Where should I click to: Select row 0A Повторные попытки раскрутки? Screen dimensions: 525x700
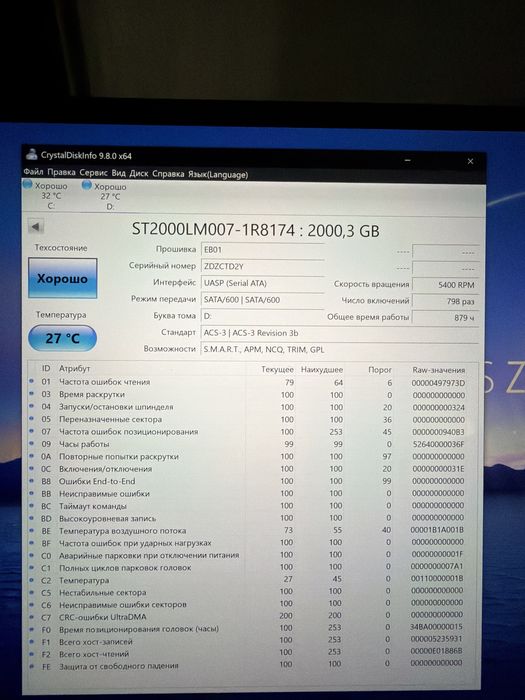[x=252, y=457]
